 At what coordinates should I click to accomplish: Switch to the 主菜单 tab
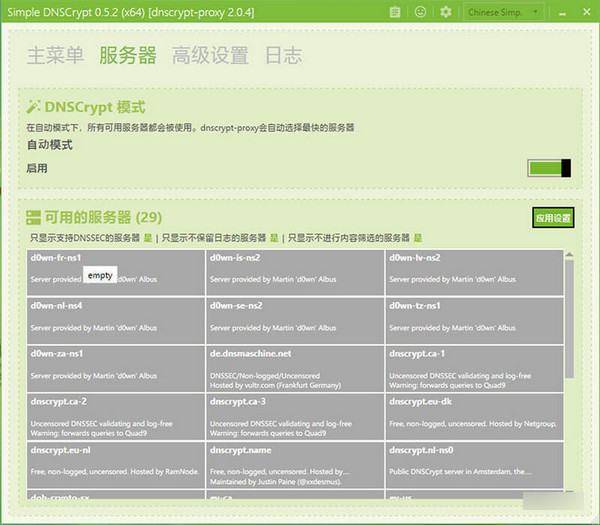(55, 55)
